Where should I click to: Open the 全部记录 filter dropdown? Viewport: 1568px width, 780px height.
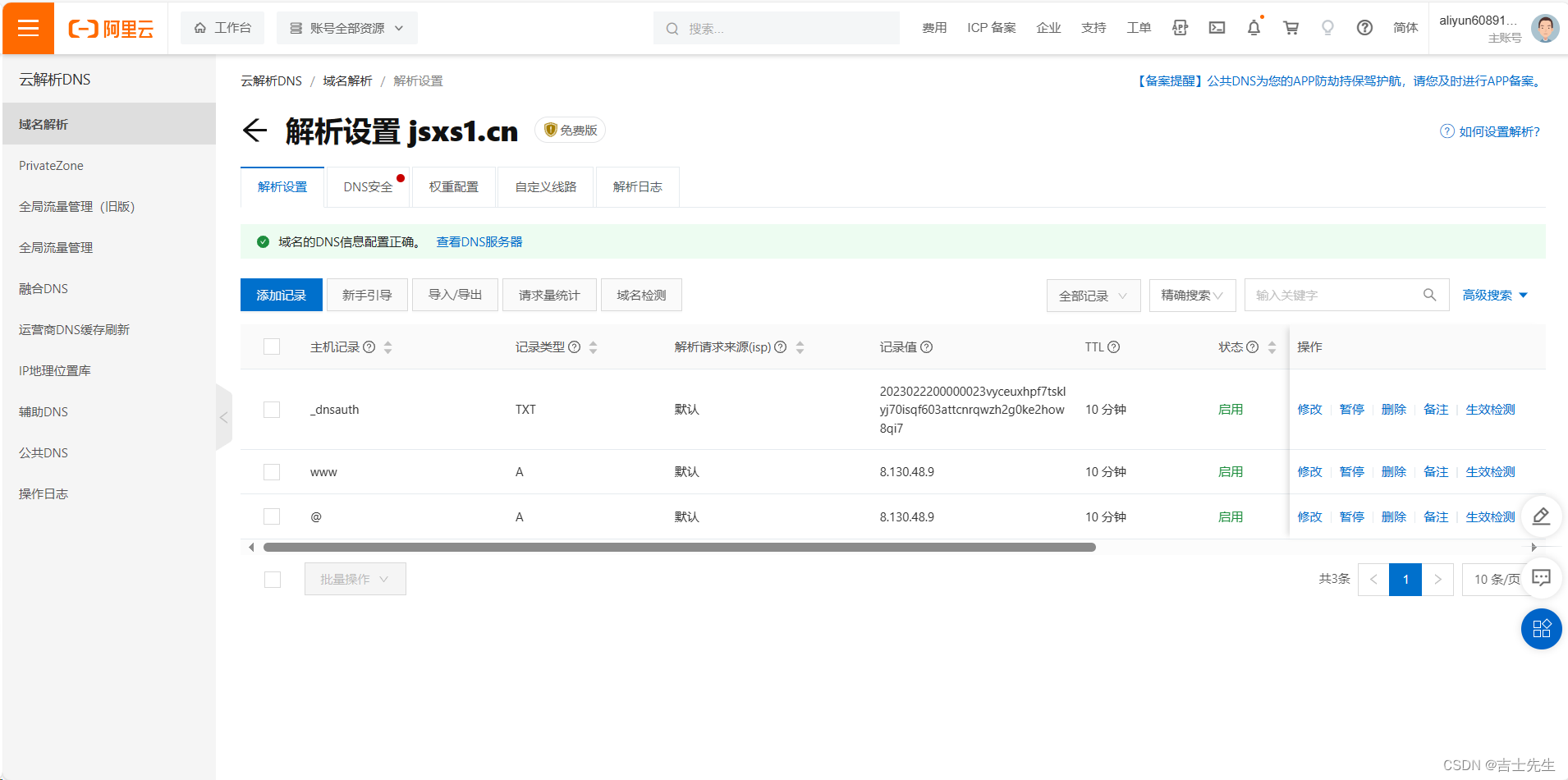1093,296
